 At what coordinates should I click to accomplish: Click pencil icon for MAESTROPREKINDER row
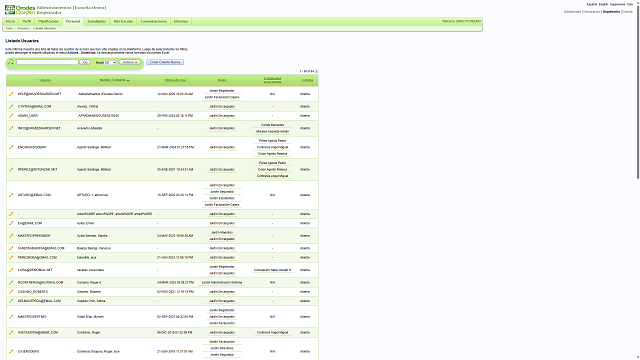point(11,236)
